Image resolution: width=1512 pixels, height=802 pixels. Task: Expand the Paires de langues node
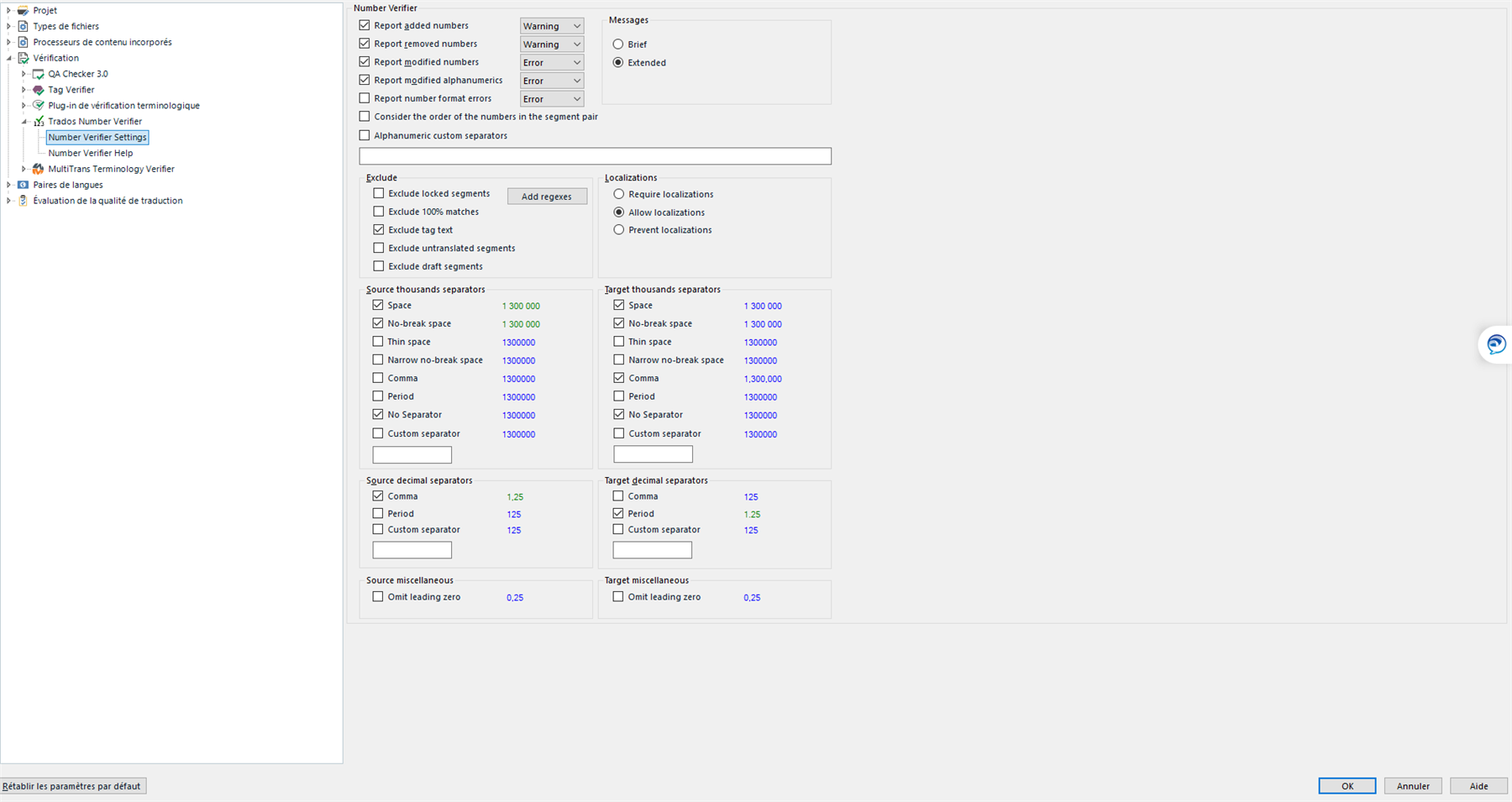(x=8, y=185)
